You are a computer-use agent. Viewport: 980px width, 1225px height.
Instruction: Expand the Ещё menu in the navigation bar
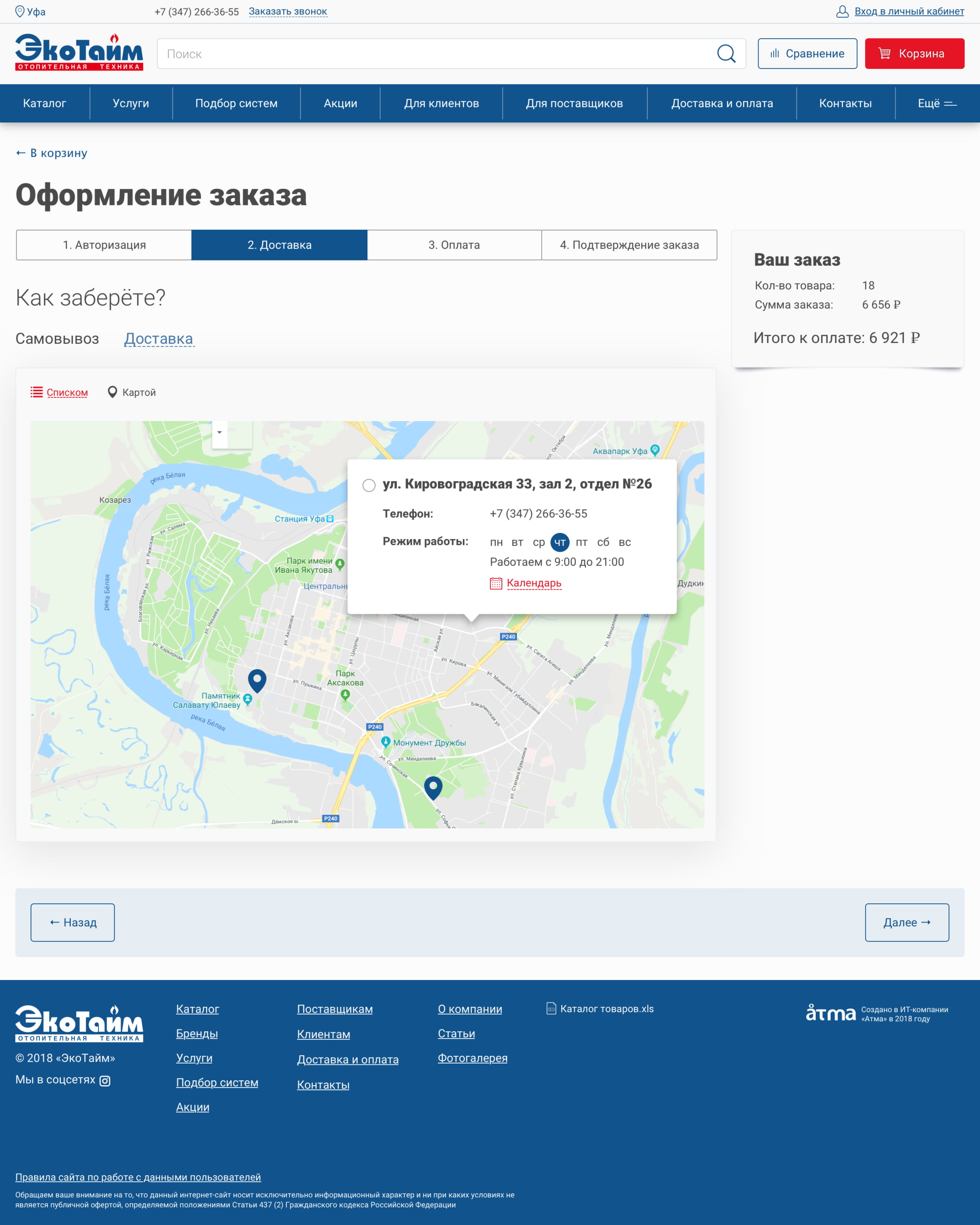click(937, 103)
